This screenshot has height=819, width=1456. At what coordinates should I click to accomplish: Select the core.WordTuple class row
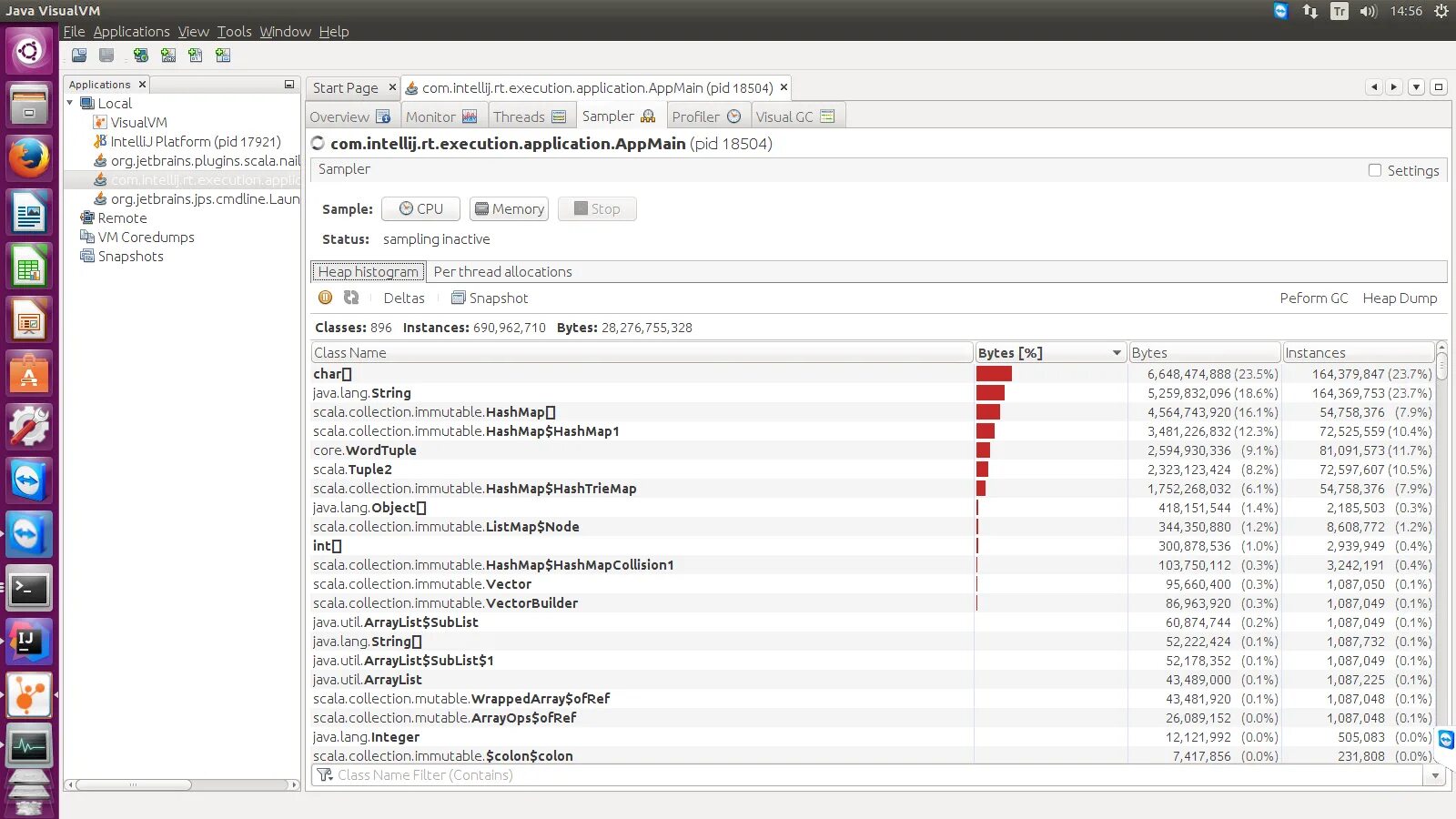(x=873, y=450)
